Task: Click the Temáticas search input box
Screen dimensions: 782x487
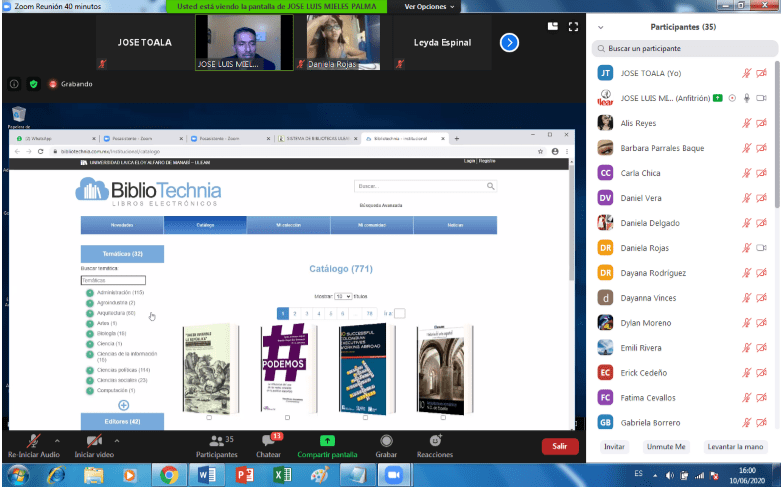Action: [x=113, y=280]
